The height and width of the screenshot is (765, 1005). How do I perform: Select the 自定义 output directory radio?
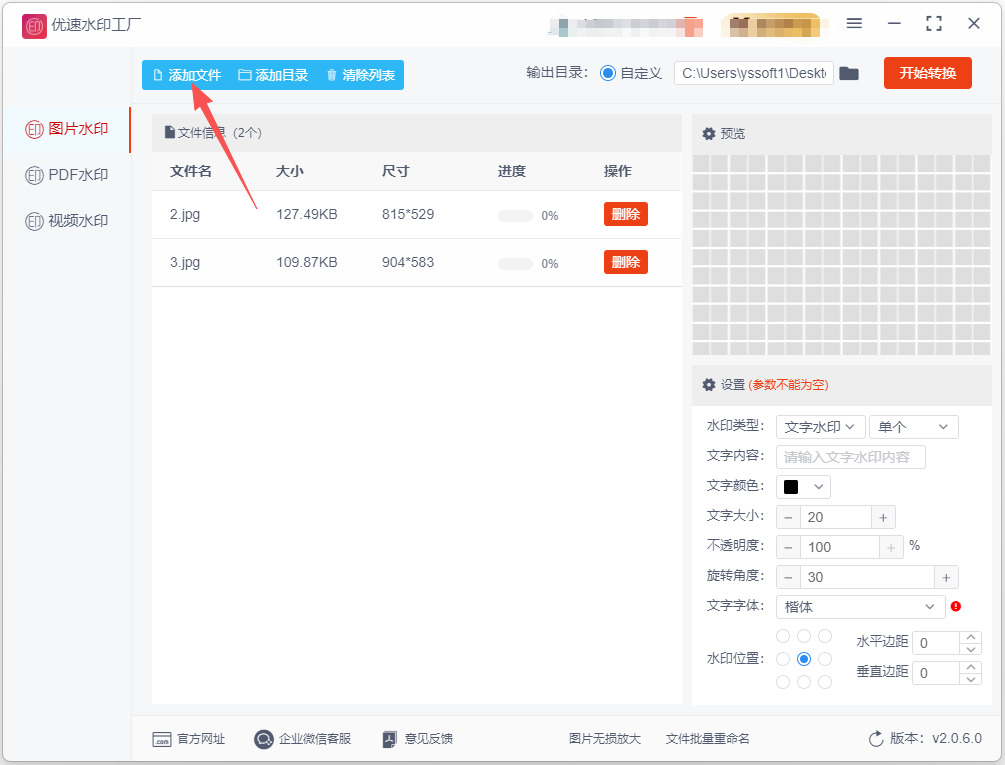pos(608,73)
